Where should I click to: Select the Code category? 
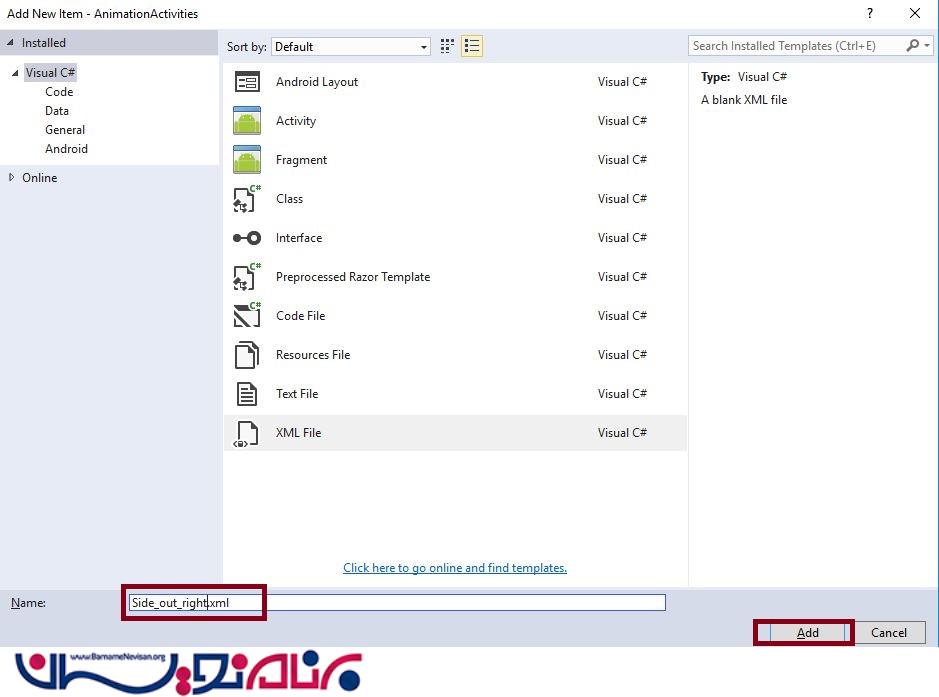point(59,92)
